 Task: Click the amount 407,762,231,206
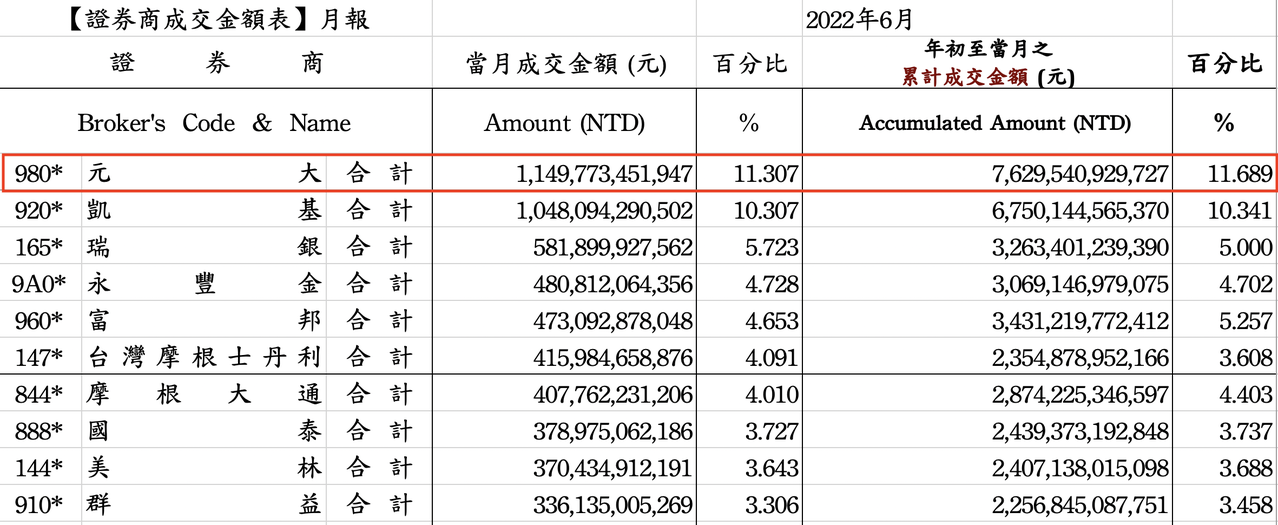click(x=611, y=395)
